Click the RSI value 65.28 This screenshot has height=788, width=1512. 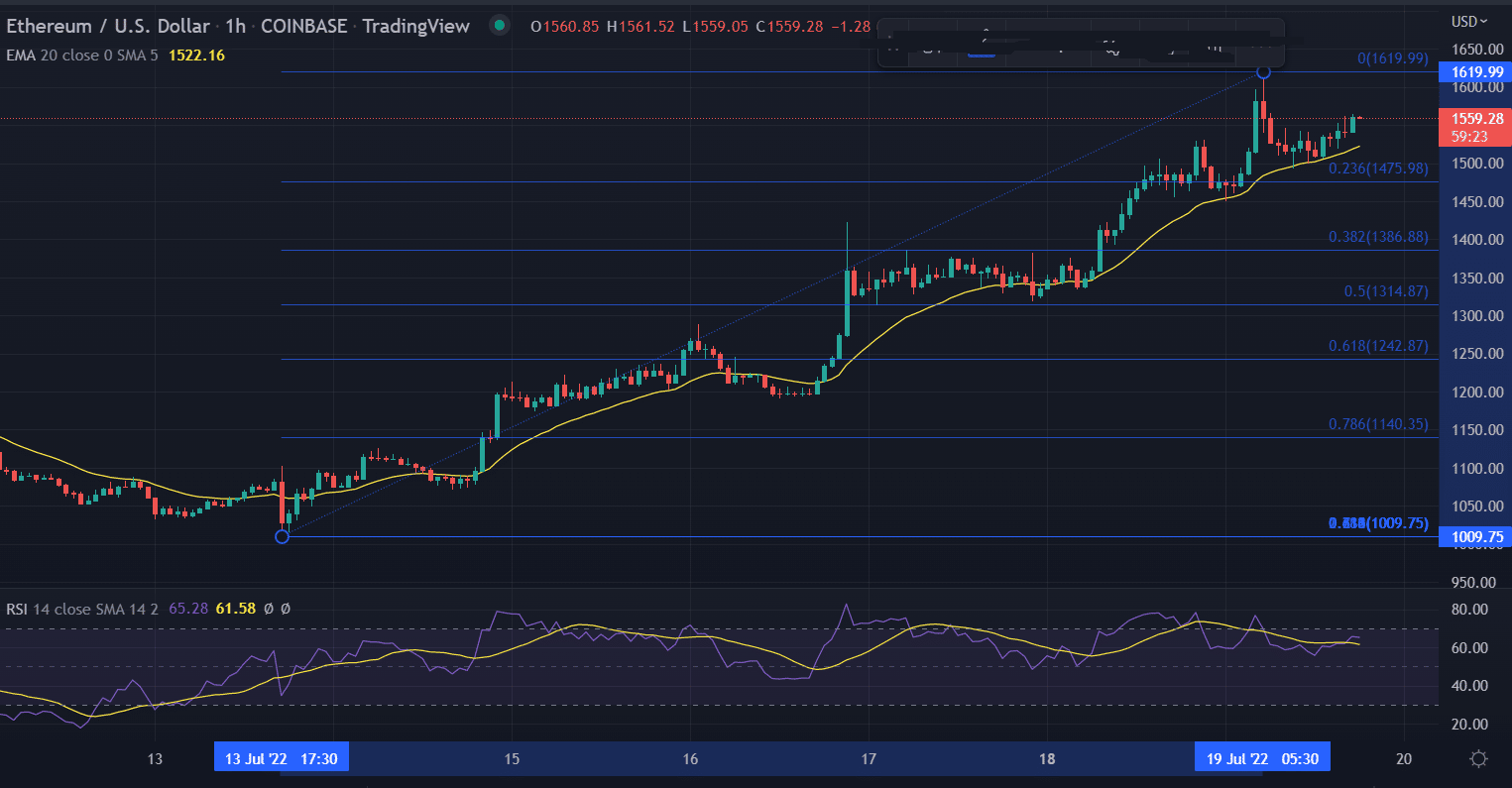coord(187,609)
